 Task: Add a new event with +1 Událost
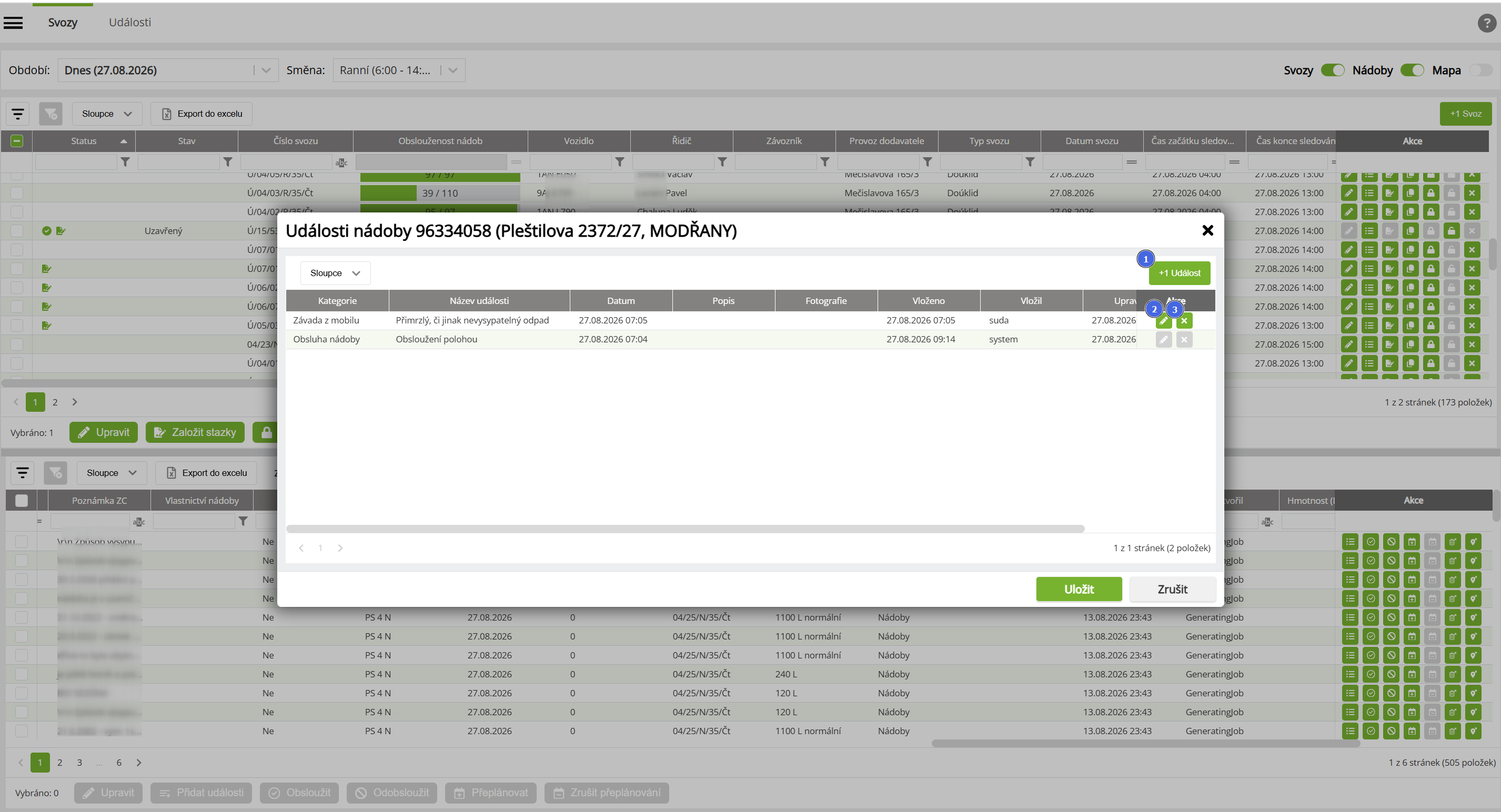click(x=1180, y=273)
